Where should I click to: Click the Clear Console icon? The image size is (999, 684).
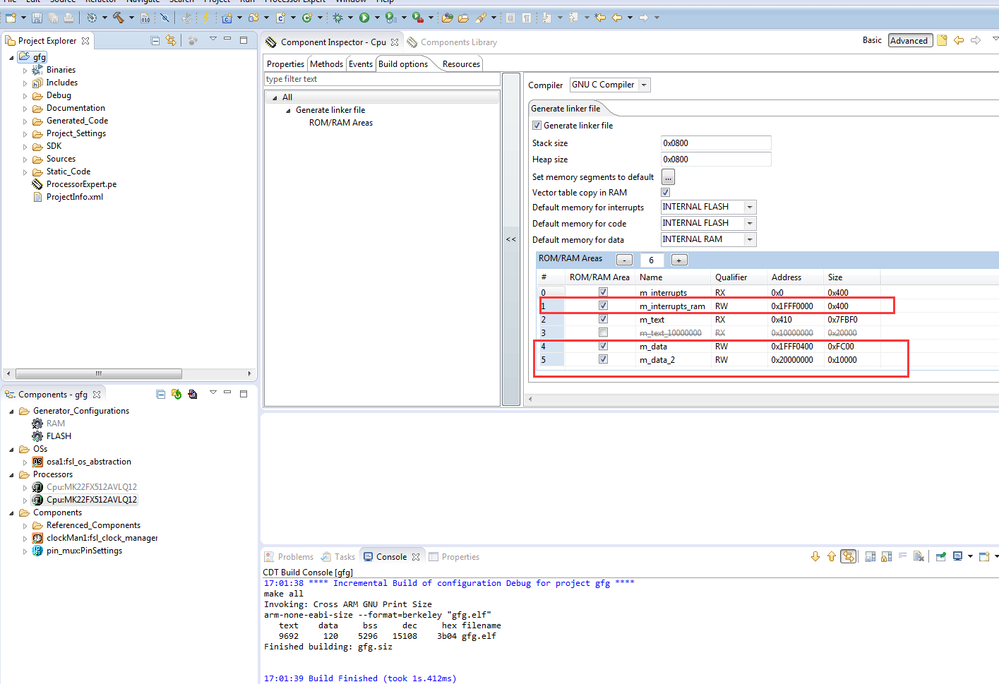(x=918, y=557)
